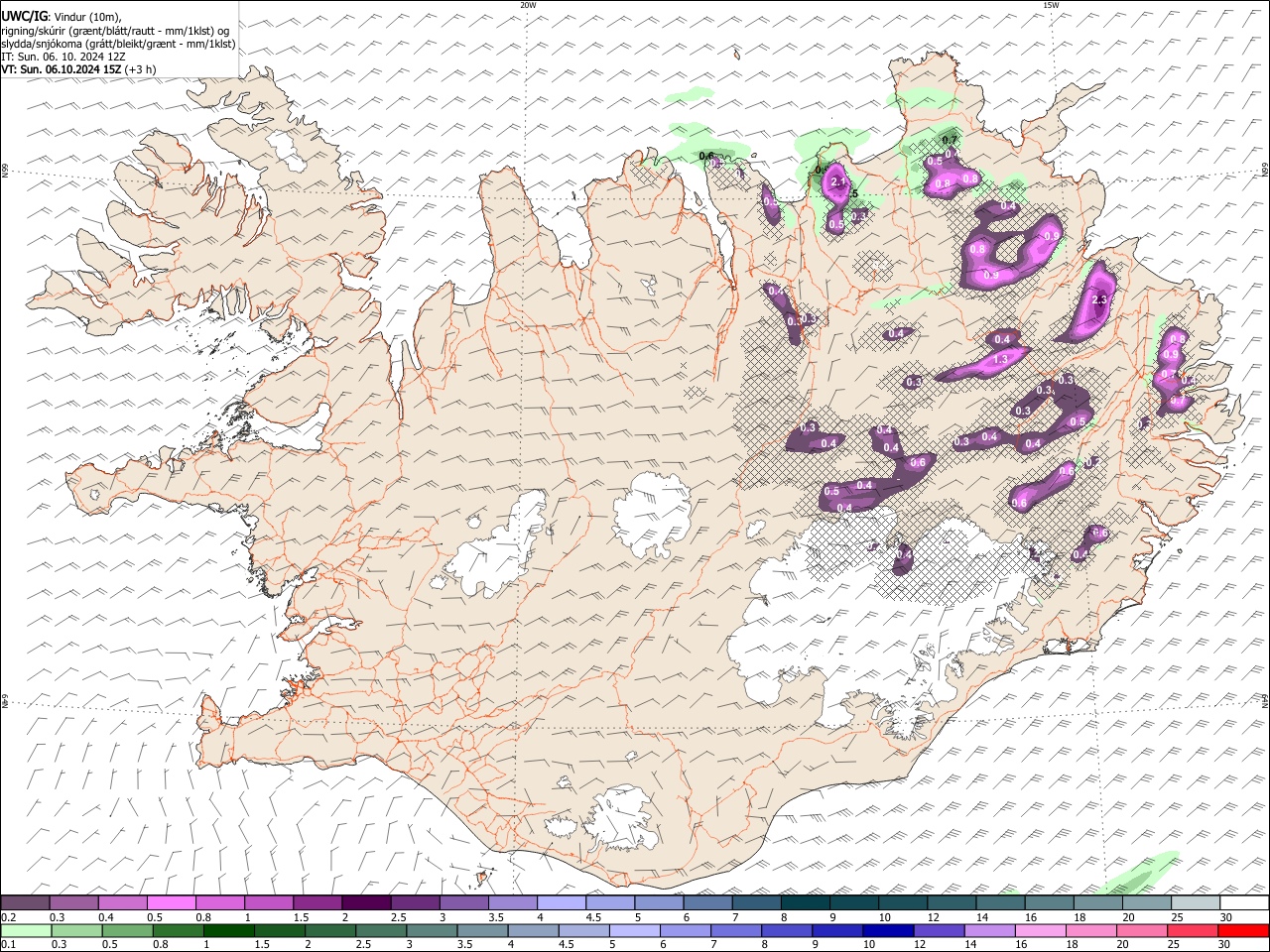The width and height of the screenshot is (1270, 952).
Task: Click the '2.3' precipitation value on the map
Action: (x=1098, y=300)
